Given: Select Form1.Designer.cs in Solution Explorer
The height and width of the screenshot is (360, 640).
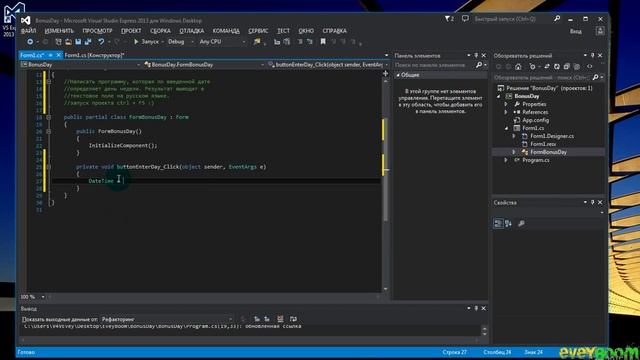Looking at the screenshot, I should coord(551,136).
